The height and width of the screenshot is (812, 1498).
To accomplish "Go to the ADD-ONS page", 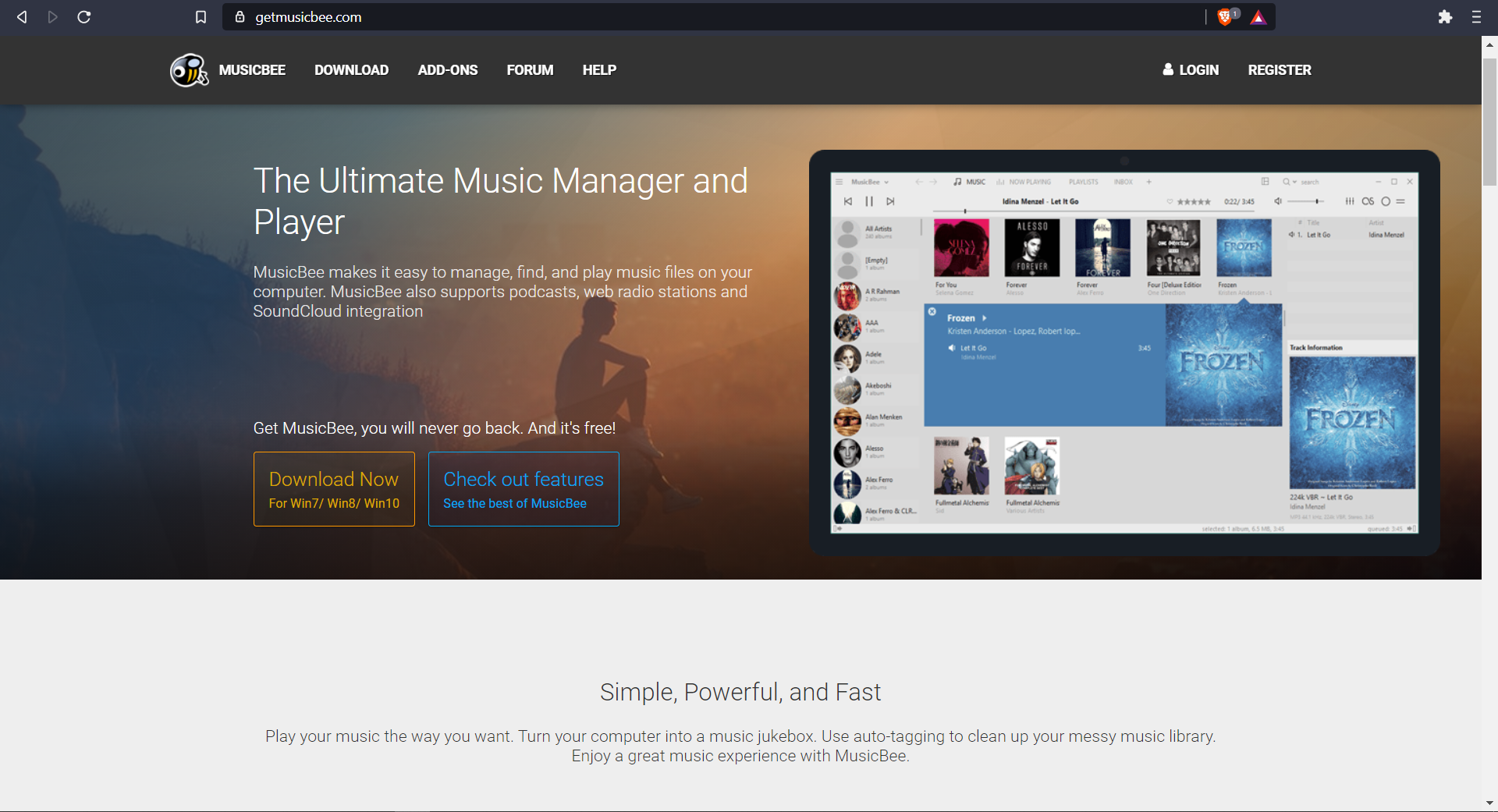I will click(447, 70).
